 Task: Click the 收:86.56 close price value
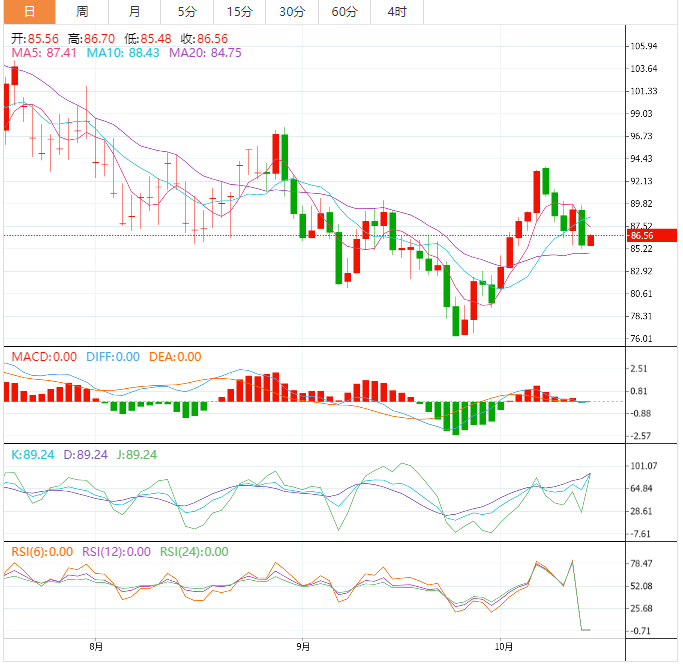coord(204,39)
